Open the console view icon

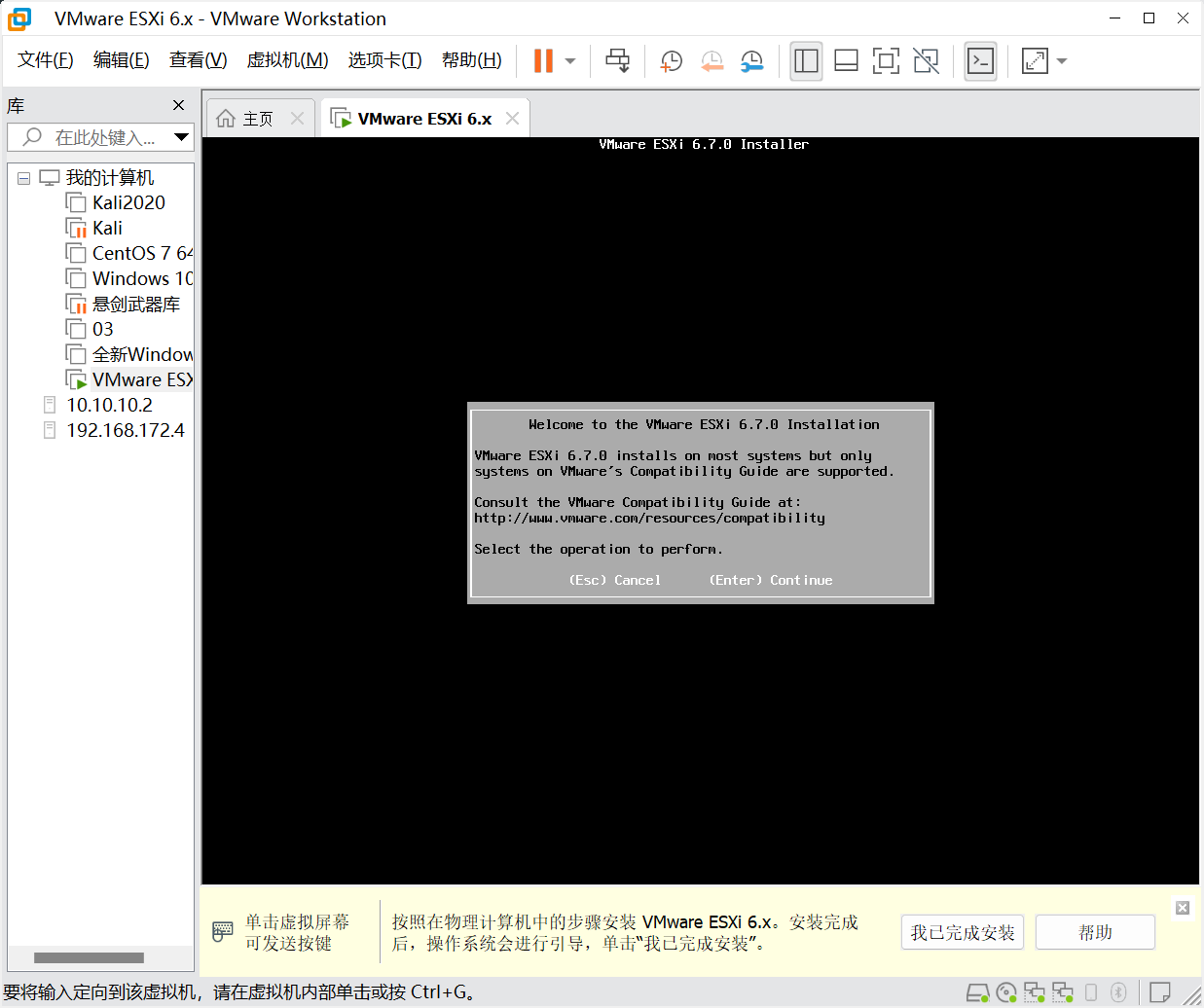tap(980, 60)
